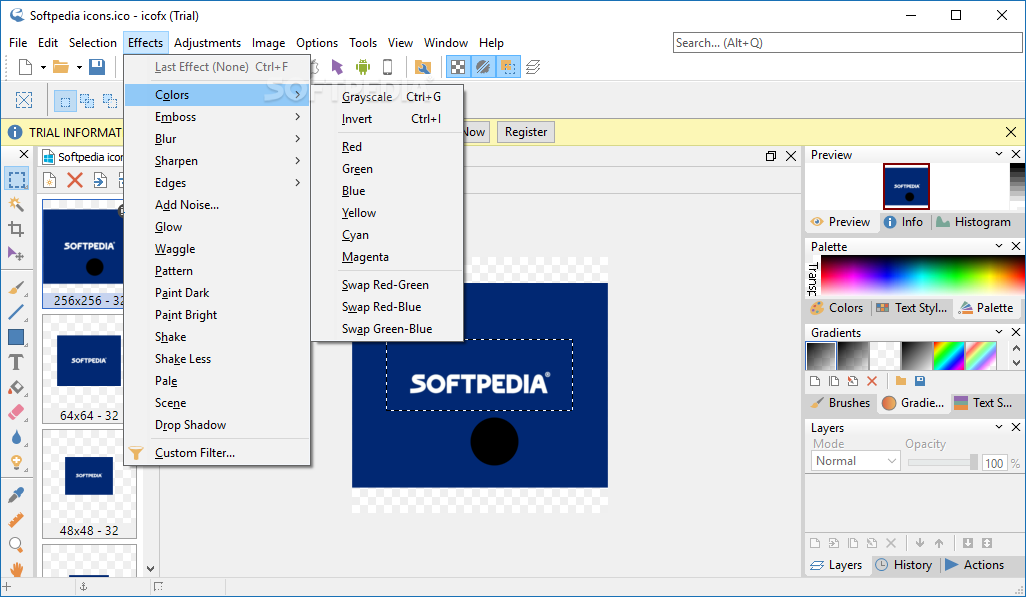
Task: Open the Info tab in Preview panel
Action: pos(904,222)
